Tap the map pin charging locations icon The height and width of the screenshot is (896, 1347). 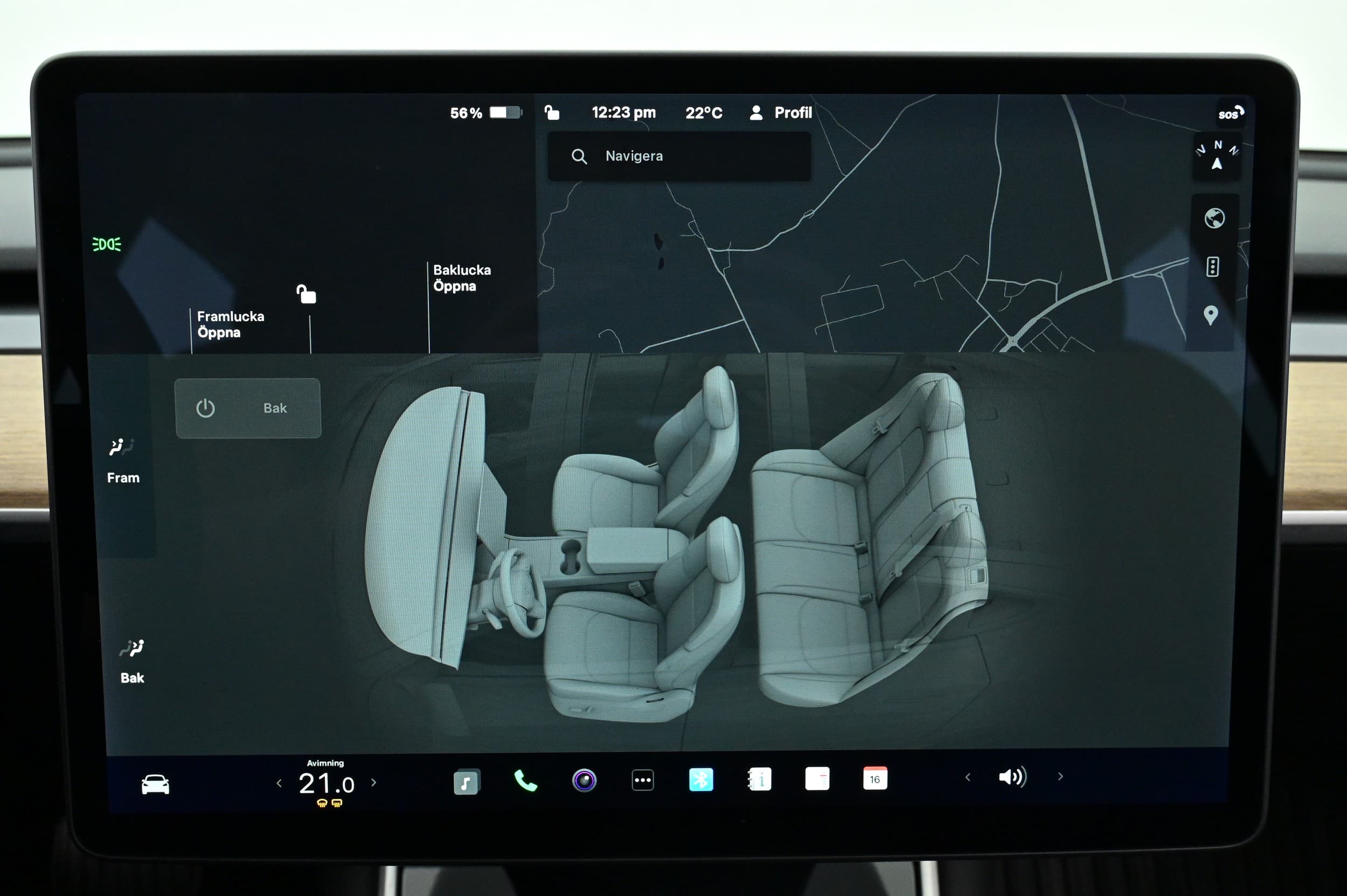coord(1210,315)
